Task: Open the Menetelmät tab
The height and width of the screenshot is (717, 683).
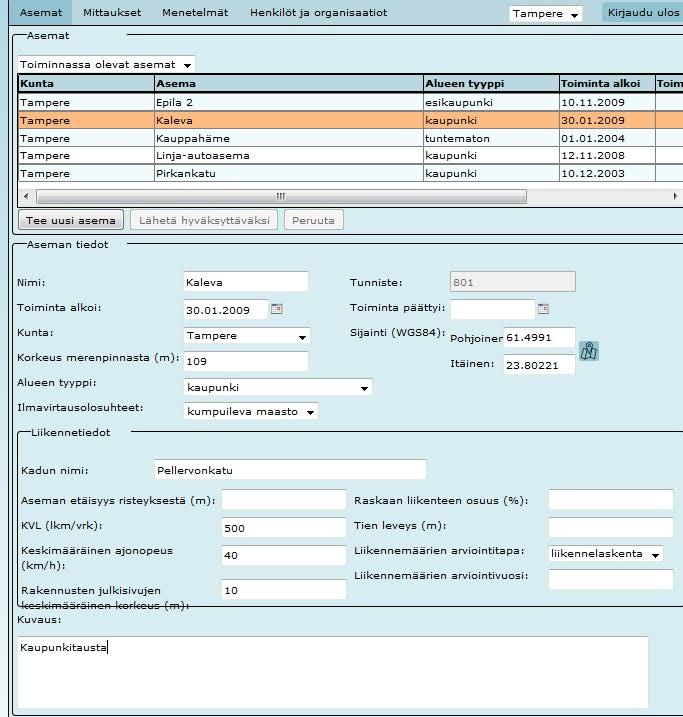Action: (x=195, y=12)
